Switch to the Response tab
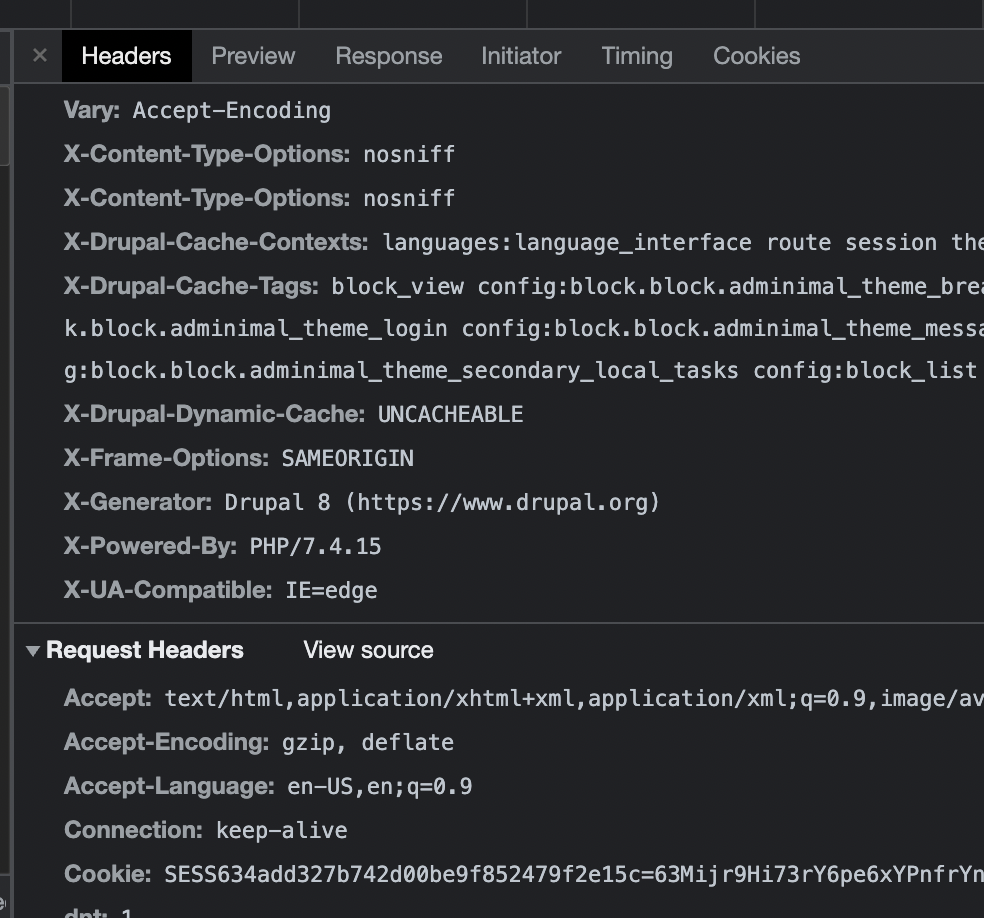The image size is (984, 918). click(388, 56)
